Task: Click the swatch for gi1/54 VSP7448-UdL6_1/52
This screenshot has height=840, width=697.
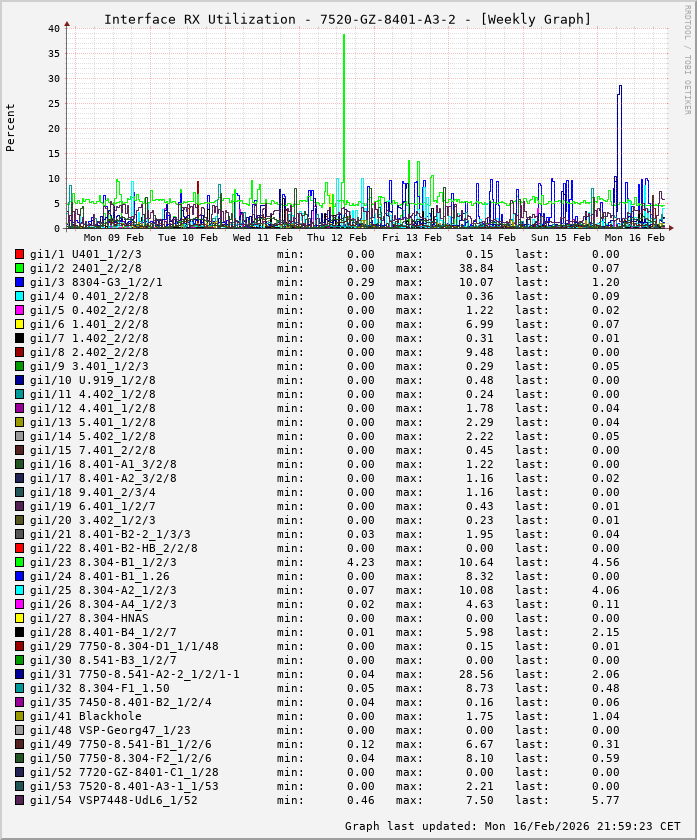Action: pos(19,800)
